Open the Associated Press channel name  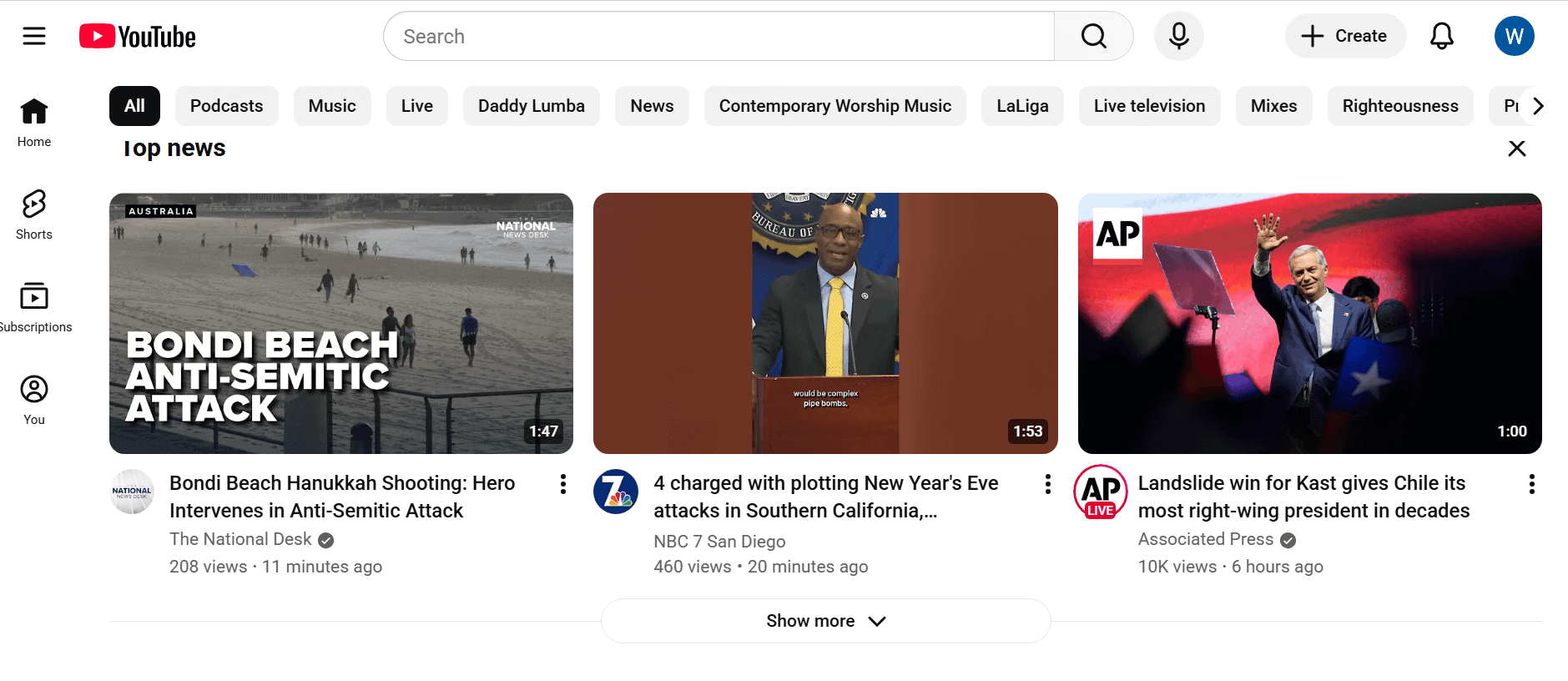[x=1205, y=539]
